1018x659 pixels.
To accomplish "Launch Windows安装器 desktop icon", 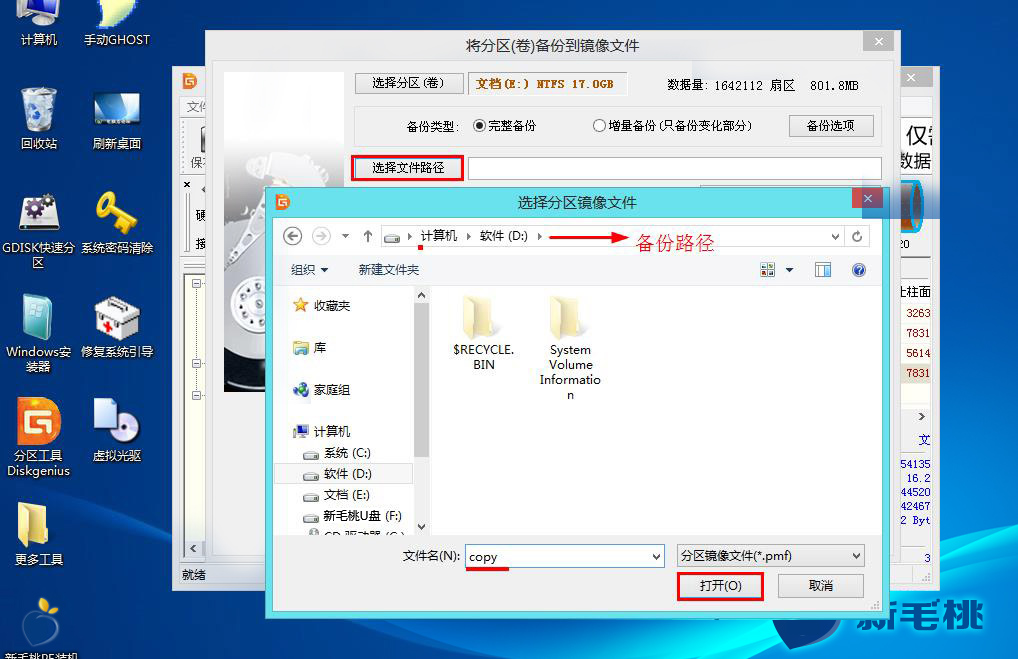I will pos(38,334).
